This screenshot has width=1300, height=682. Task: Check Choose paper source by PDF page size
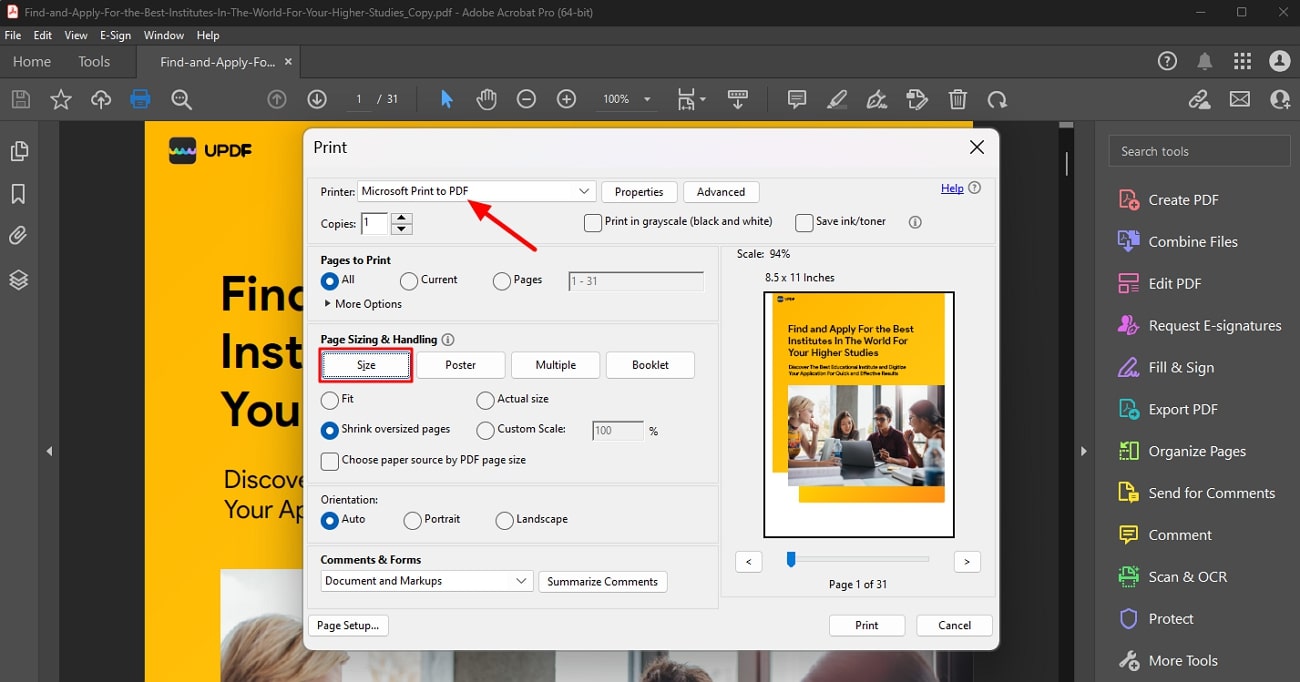[x=329, y=461]
